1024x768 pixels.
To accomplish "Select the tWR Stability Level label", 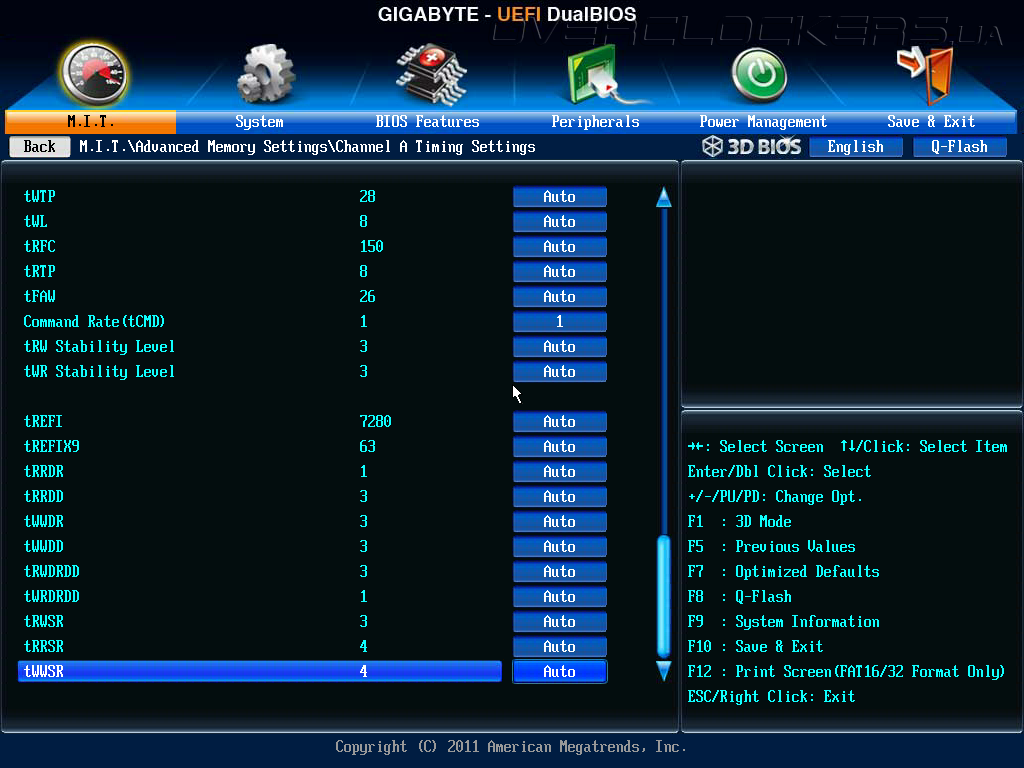I will click(99, 371).
